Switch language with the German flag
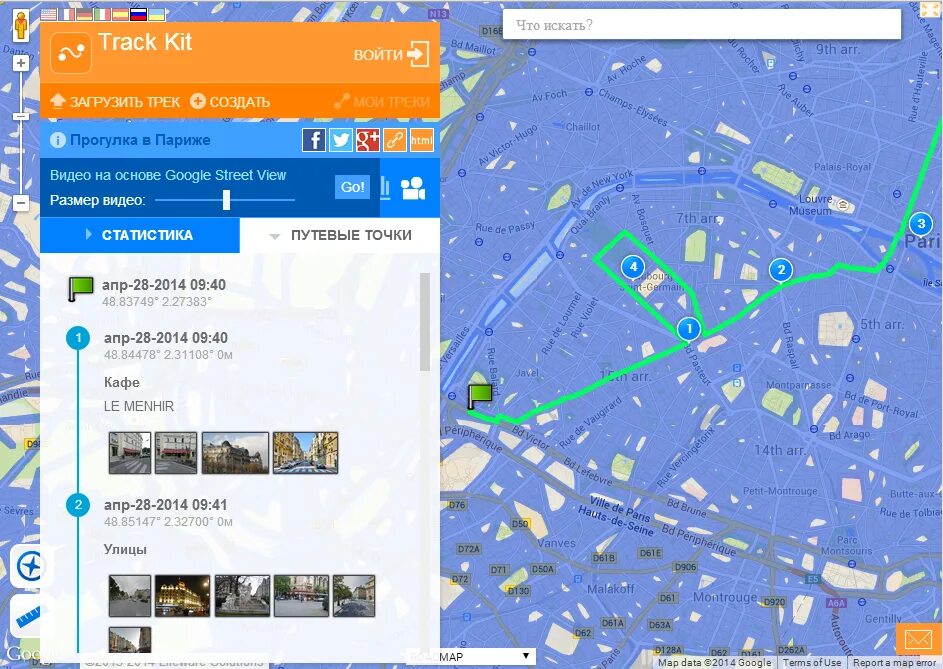This screenshot has width=943, height=669. 85,14
